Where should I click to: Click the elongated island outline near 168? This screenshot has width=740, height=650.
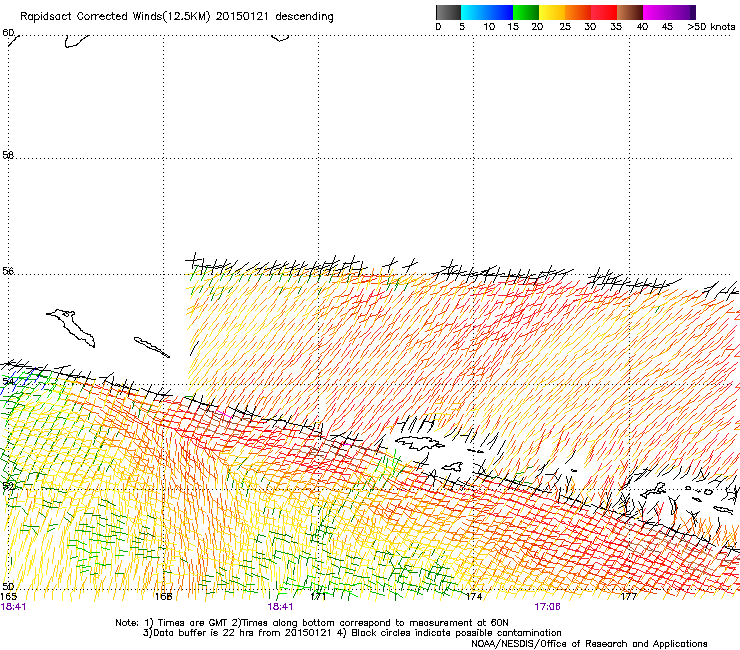click(151, 347)
